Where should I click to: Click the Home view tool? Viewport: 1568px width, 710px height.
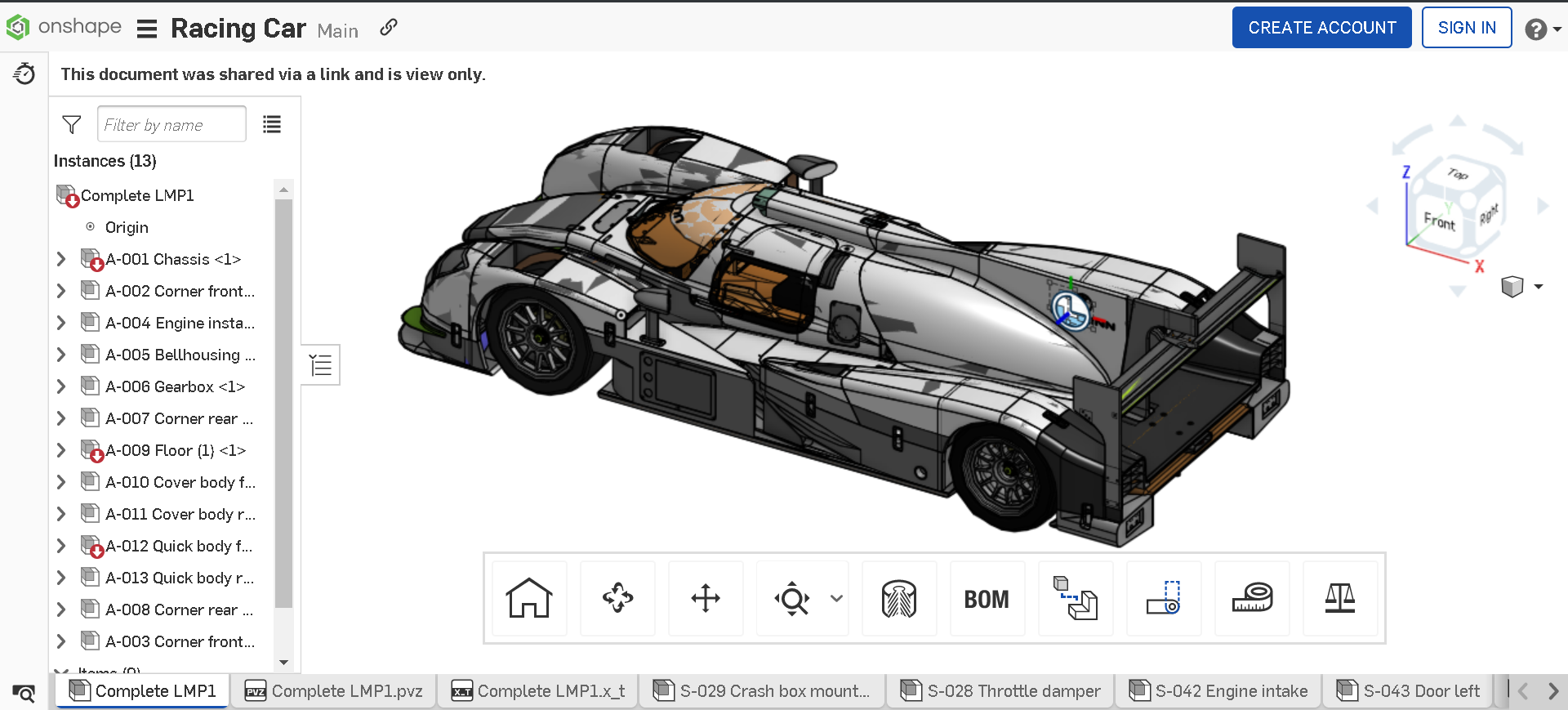pyautogui.click(x=529, y=598)
